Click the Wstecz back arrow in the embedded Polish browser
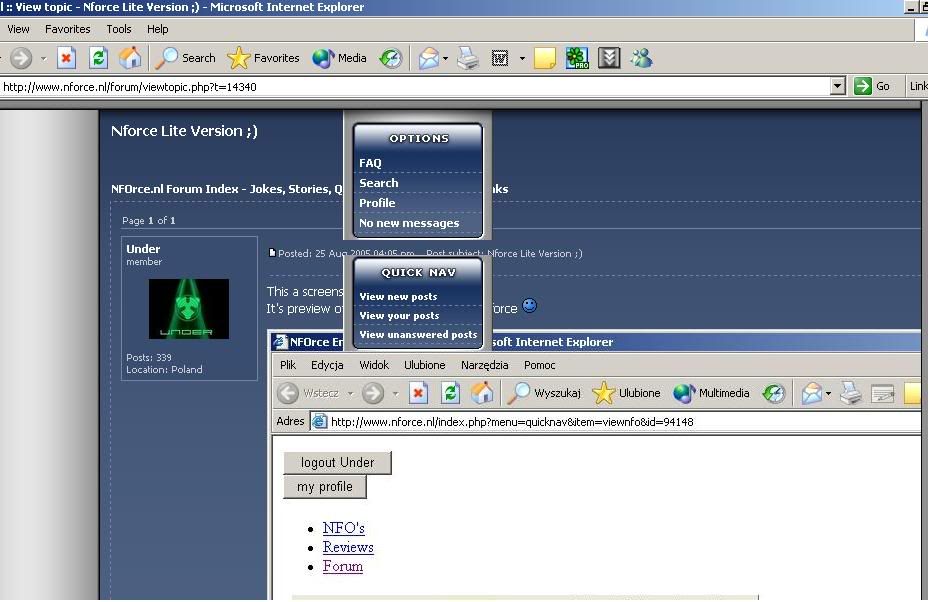This screenshot has height=602, width=928. click(288, 393)
